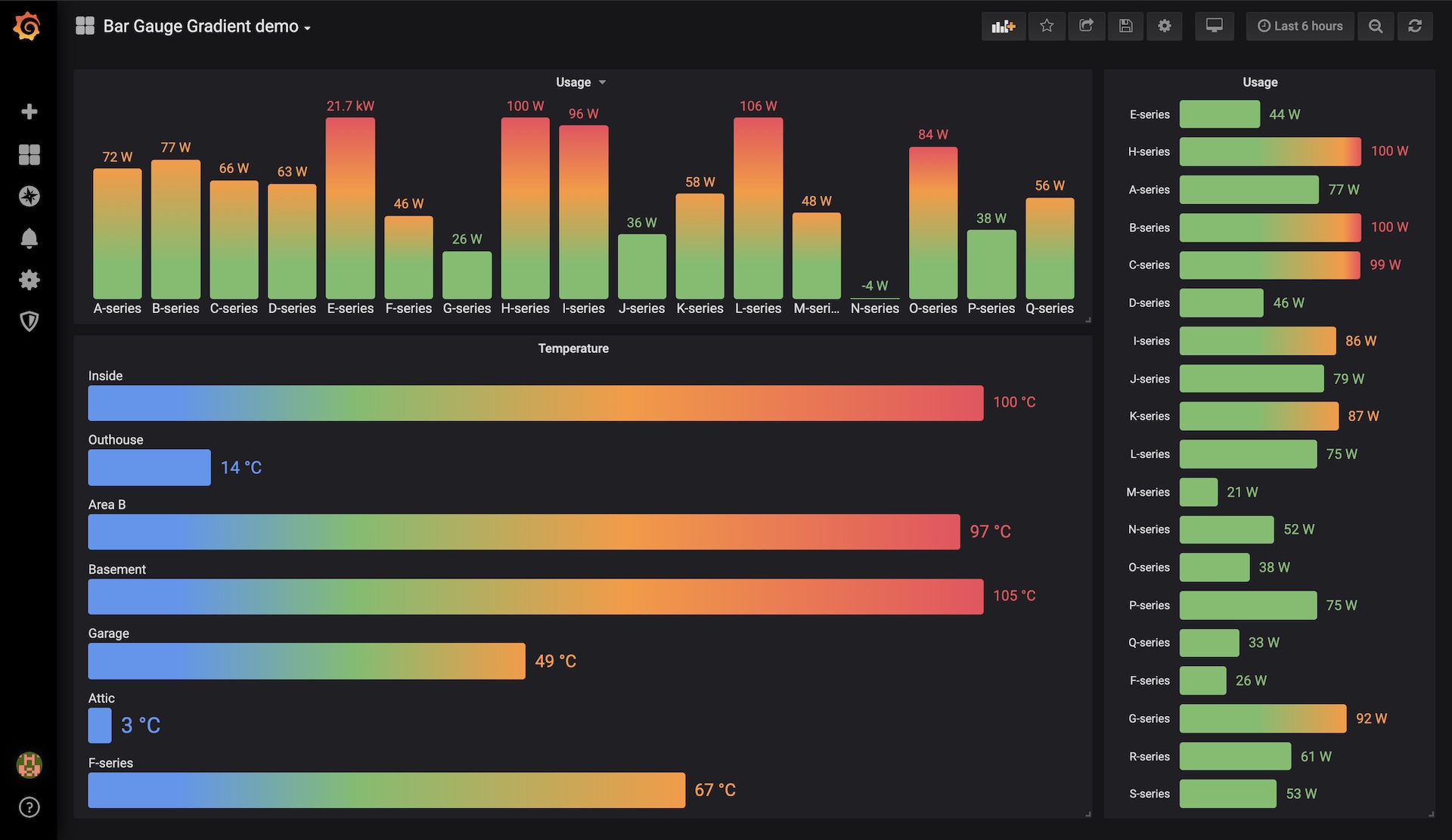Refresh the dashboard

tap(1415, 26)
